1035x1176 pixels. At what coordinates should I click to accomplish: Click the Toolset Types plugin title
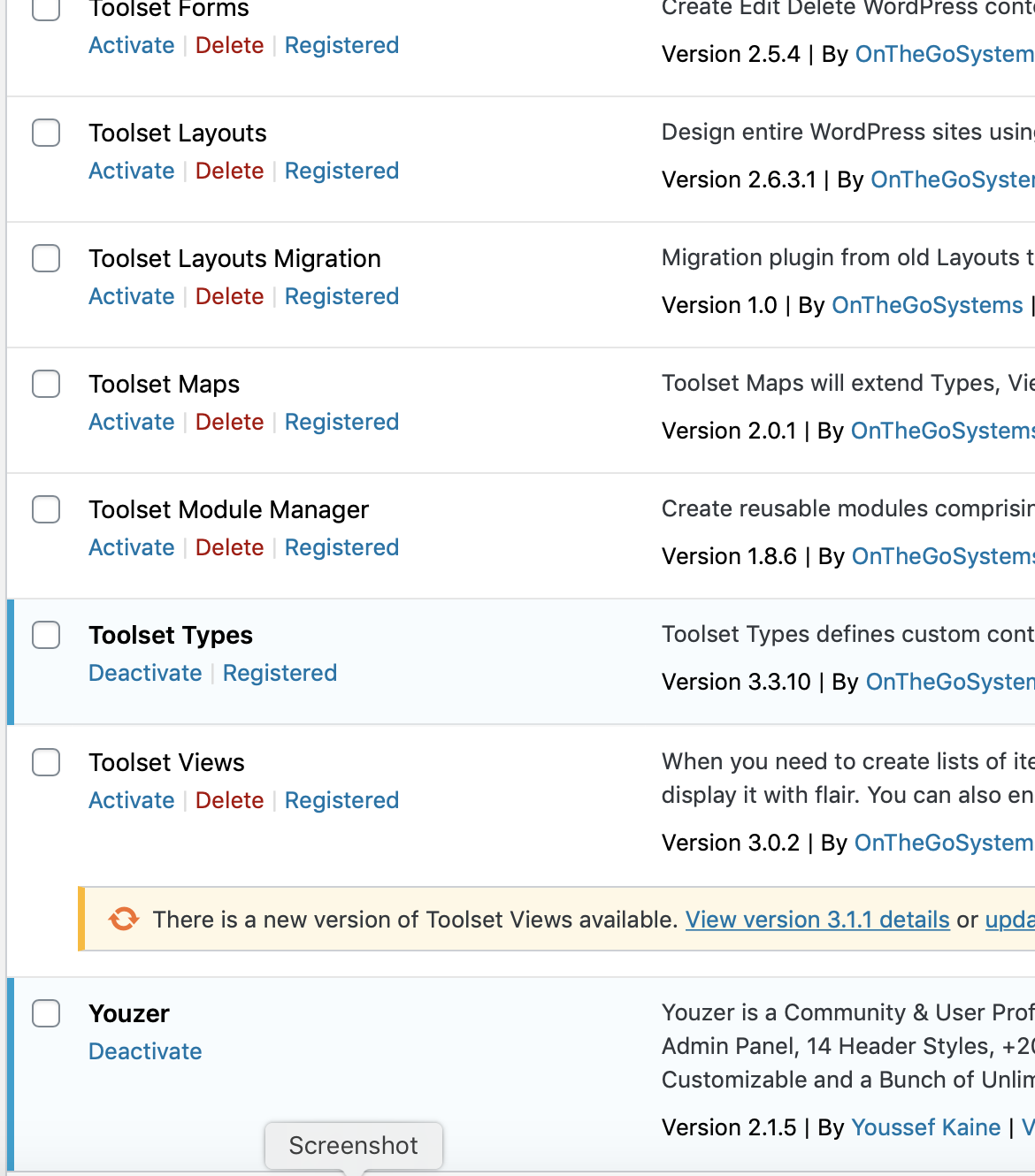tap(171, 635)
